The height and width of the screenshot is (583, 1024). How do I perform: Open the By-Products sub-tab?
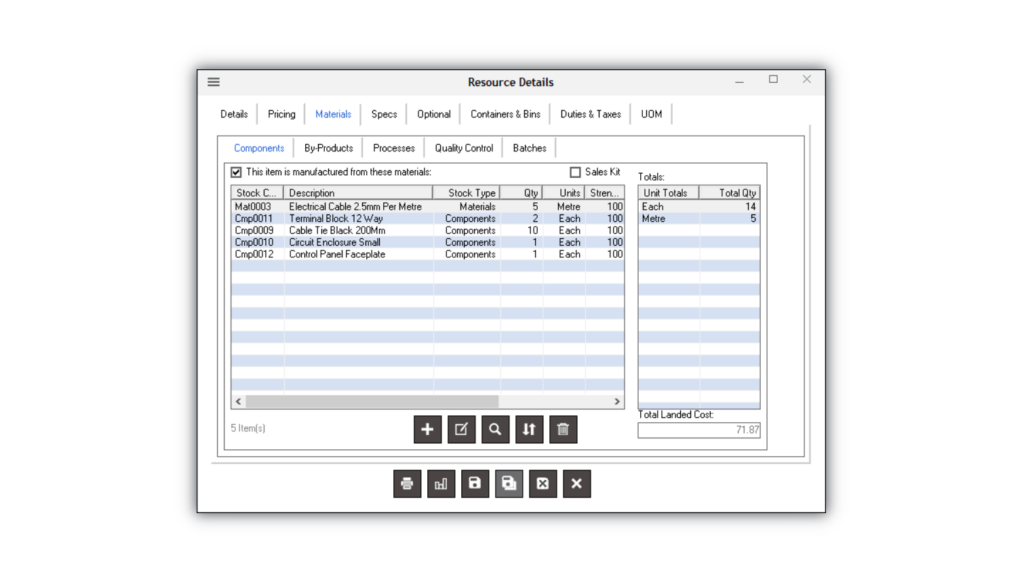pos(328,148)
